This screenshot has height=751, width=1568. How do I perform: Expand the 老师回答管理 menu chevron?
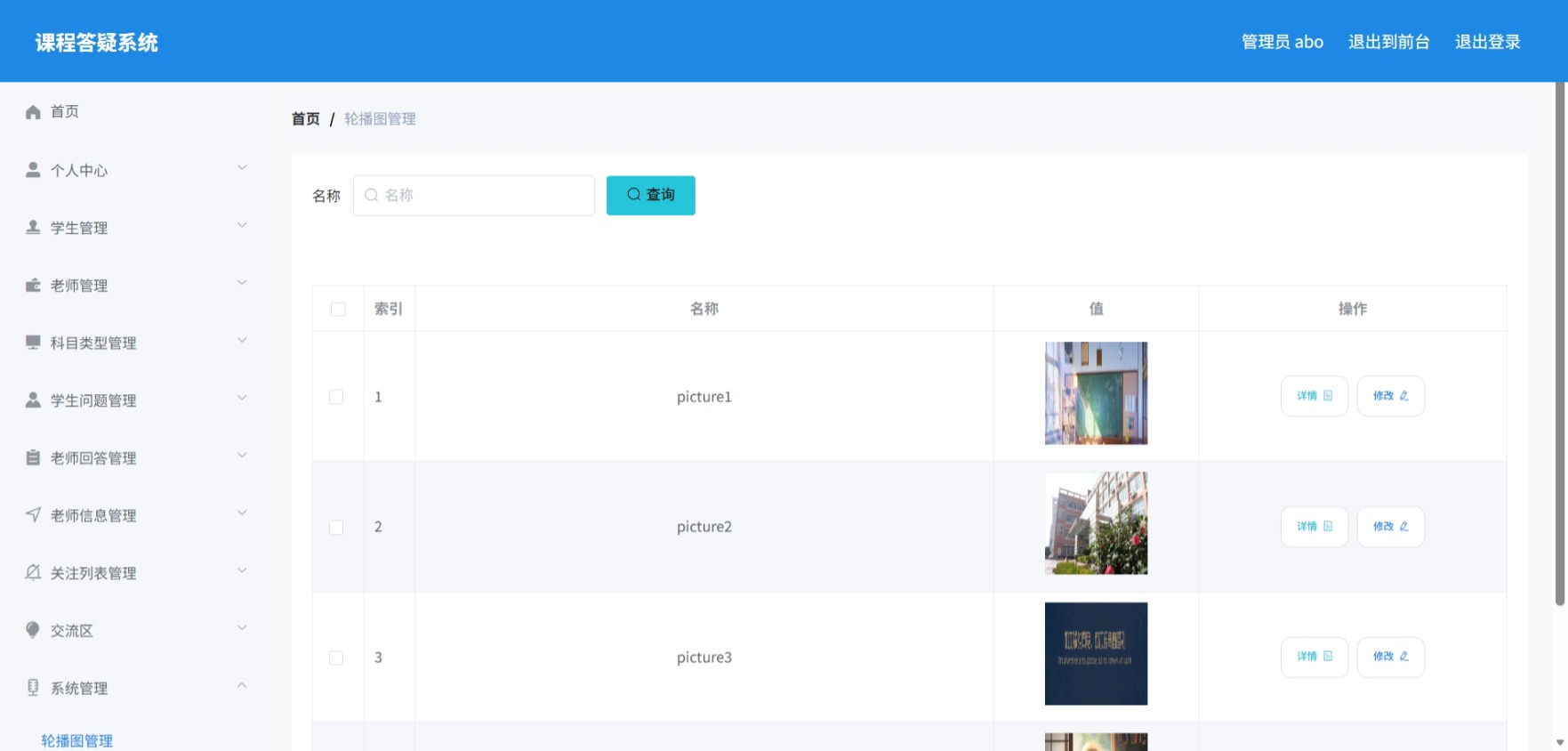242,456
